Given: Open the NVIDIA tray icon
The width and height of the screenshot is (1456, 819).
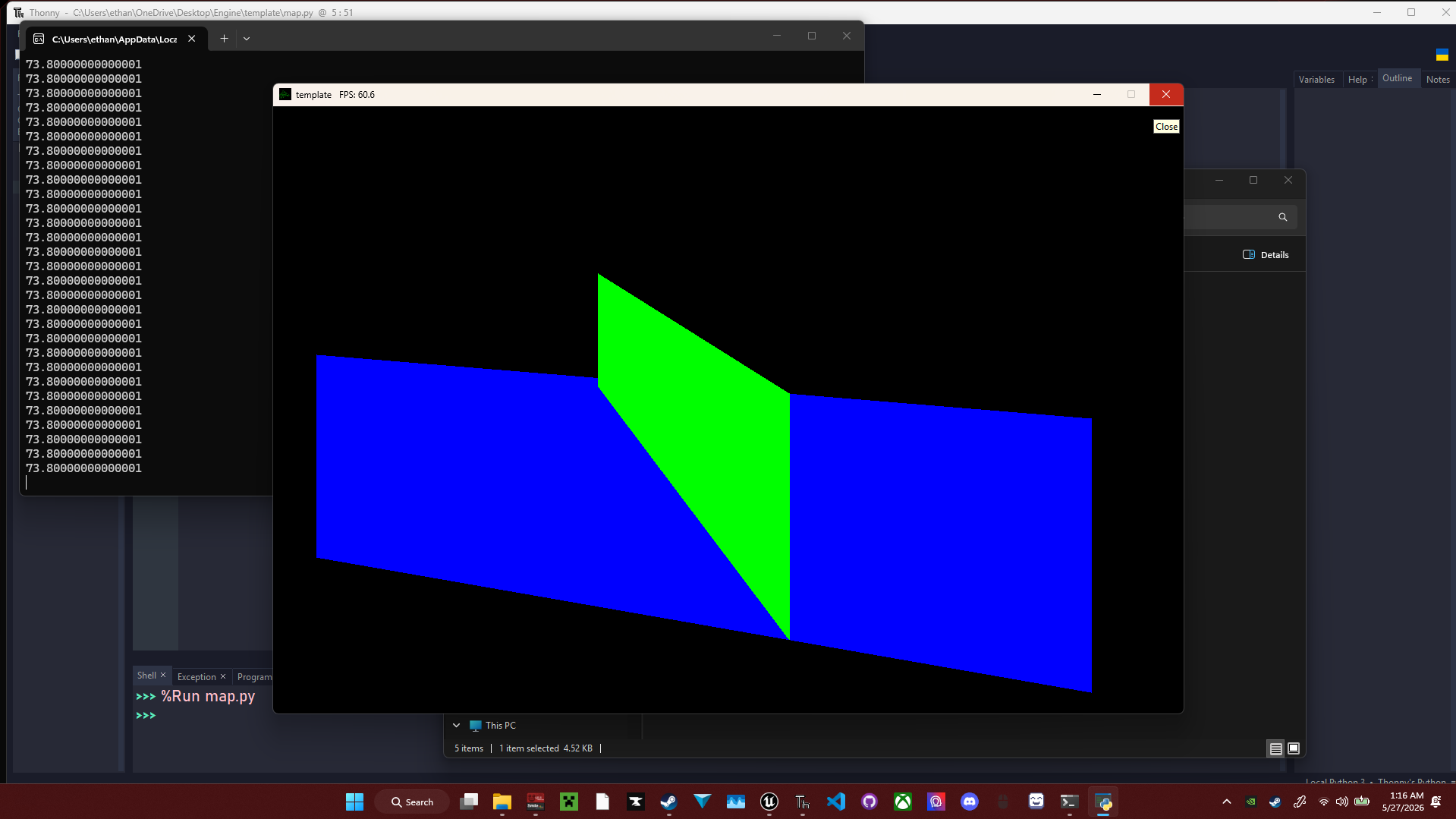Looking at the screenshot, I should (x=1251, y=802).
